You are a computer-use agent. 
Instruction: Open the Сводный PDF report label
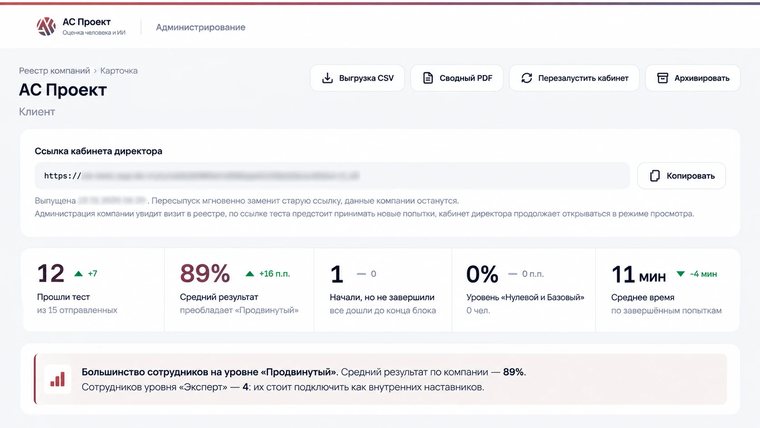[x=466, y=78]
